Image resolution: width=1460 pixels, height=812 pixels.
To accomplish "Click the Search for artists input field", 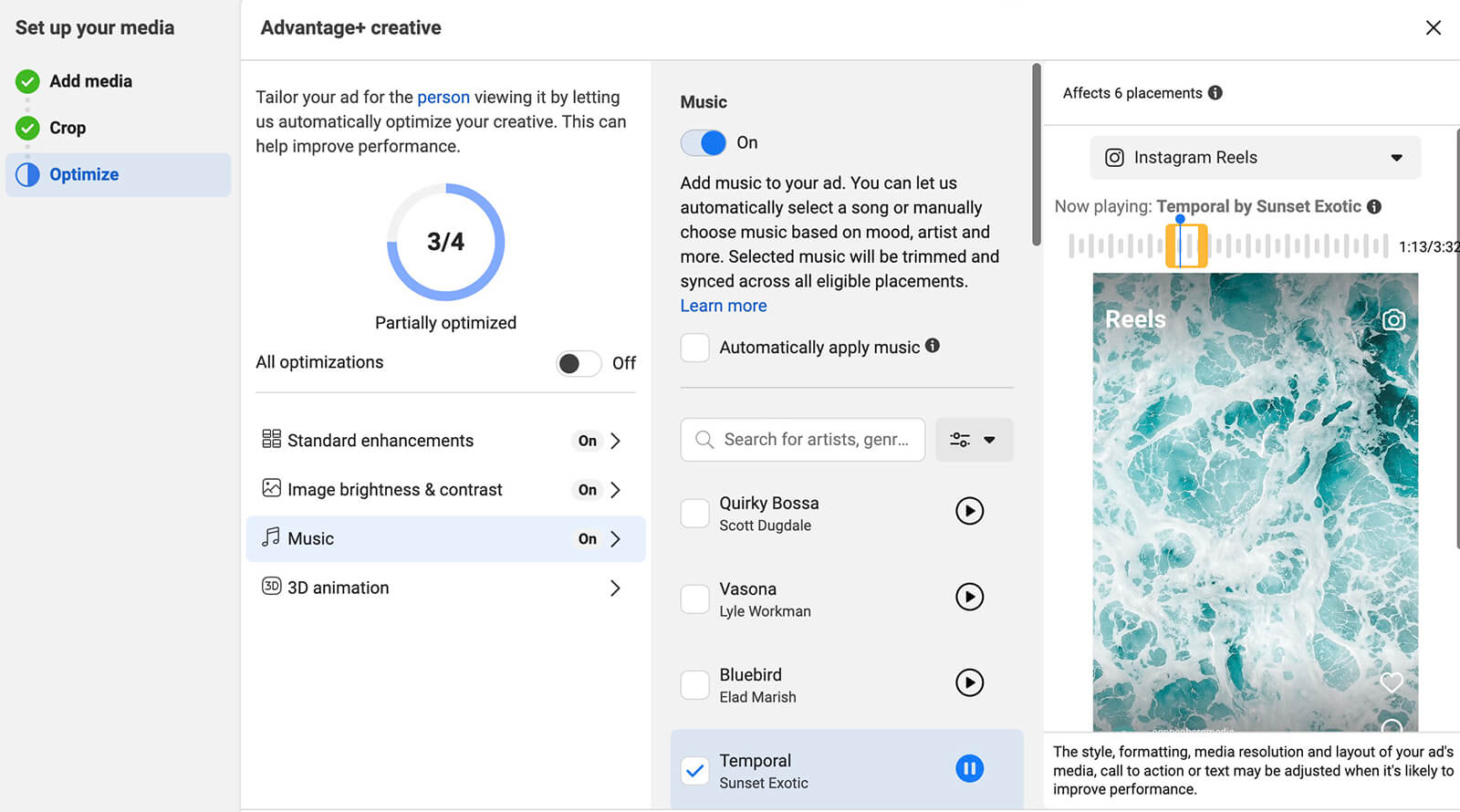I will 803,440.
